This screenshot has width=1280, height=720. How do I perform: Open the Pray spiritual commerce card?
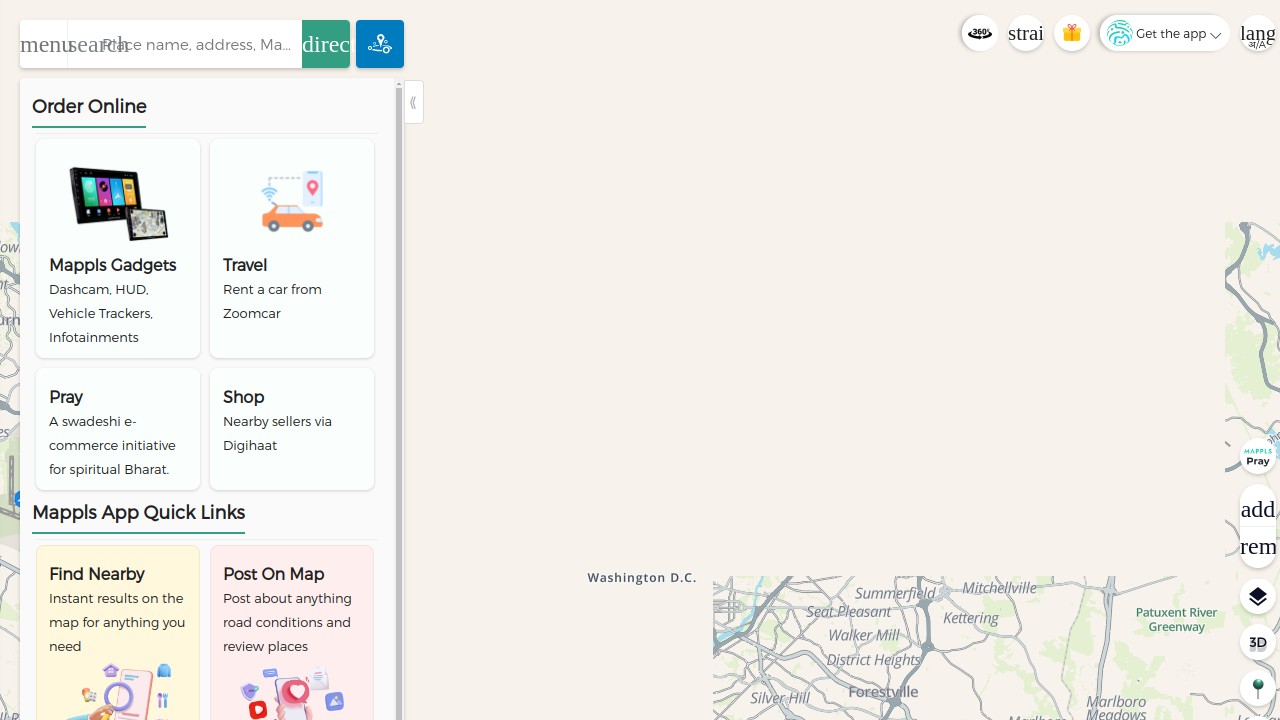pyautogui.click(x=118, y=429)
